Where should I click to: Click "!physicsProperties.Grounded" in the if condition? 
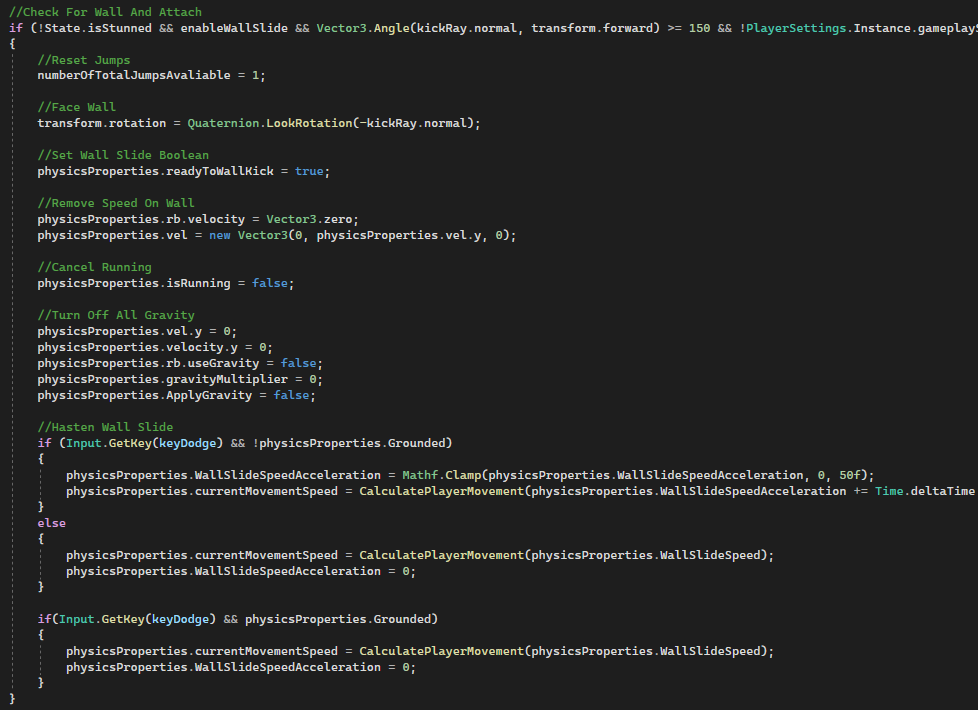coord(349,443)
